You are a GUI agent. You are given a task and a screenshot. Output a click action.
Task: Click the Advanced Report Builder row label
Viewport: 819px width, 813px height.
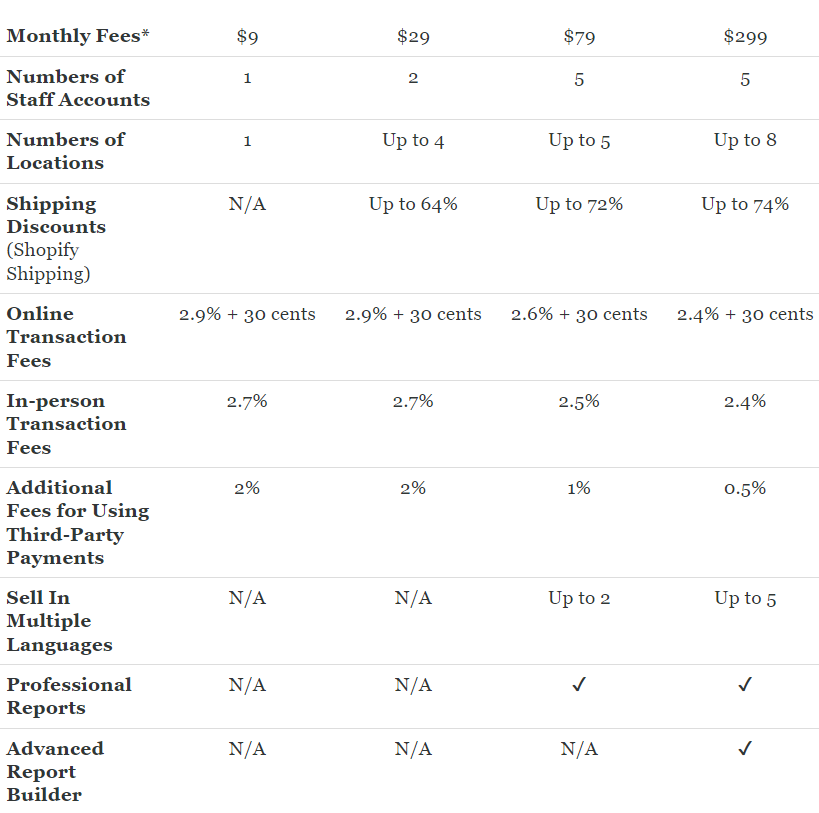point(55,771)
